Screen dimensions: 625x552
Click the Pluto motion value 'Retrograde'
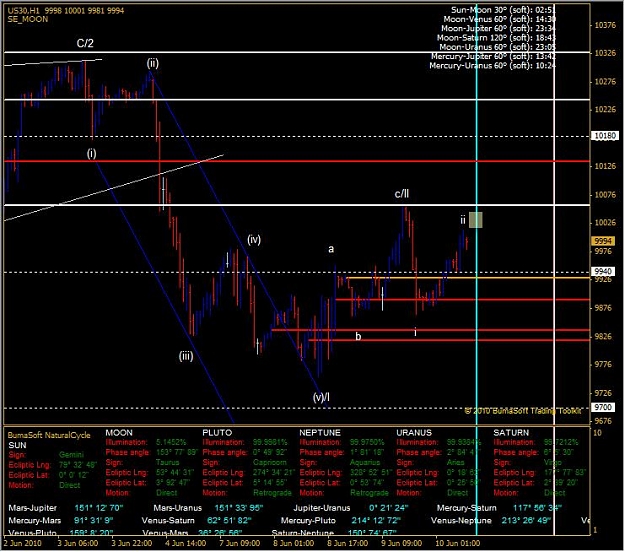coord(273,493)
